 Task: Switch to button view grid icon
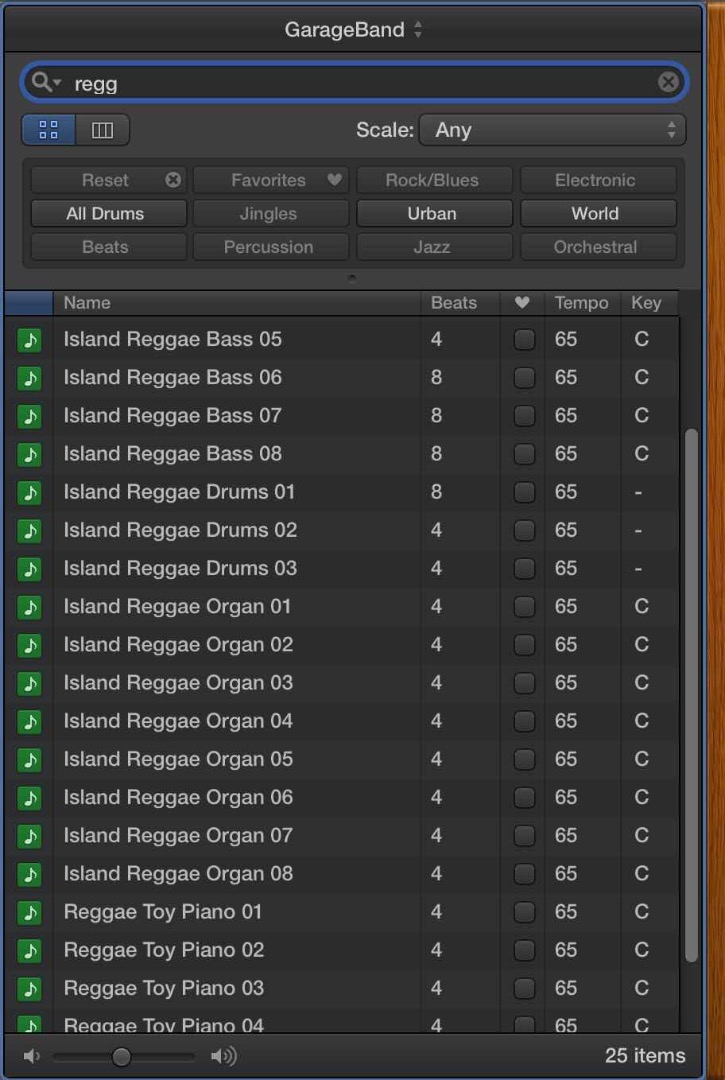coord(48,129)
